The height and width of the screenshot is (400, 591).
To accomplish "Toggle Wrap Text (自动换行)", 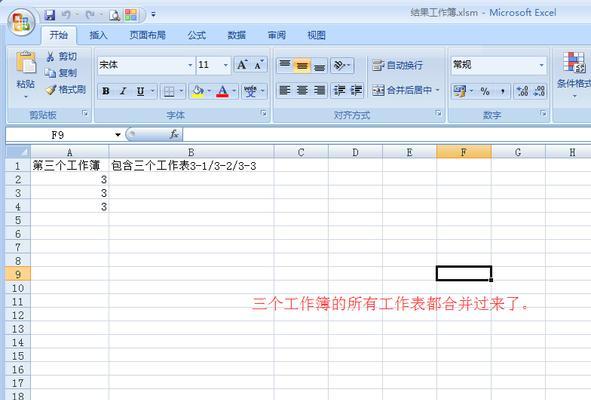I will click(x=398, y=65).
